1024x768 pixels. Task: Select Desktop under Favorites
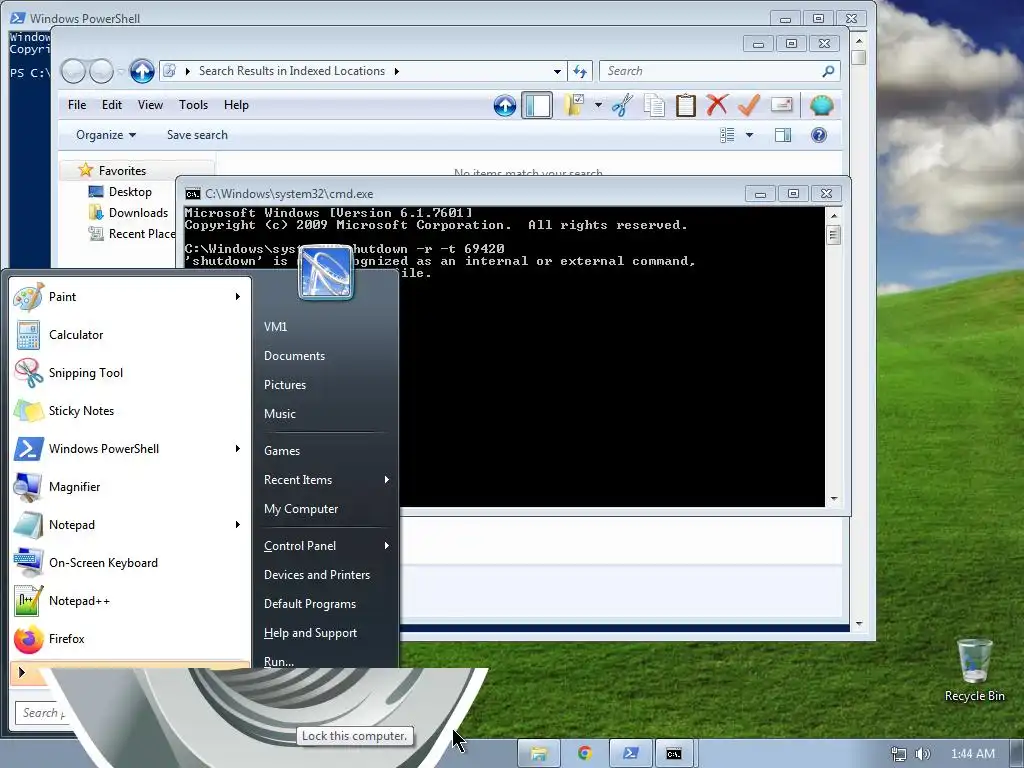[x=130, y=192]
